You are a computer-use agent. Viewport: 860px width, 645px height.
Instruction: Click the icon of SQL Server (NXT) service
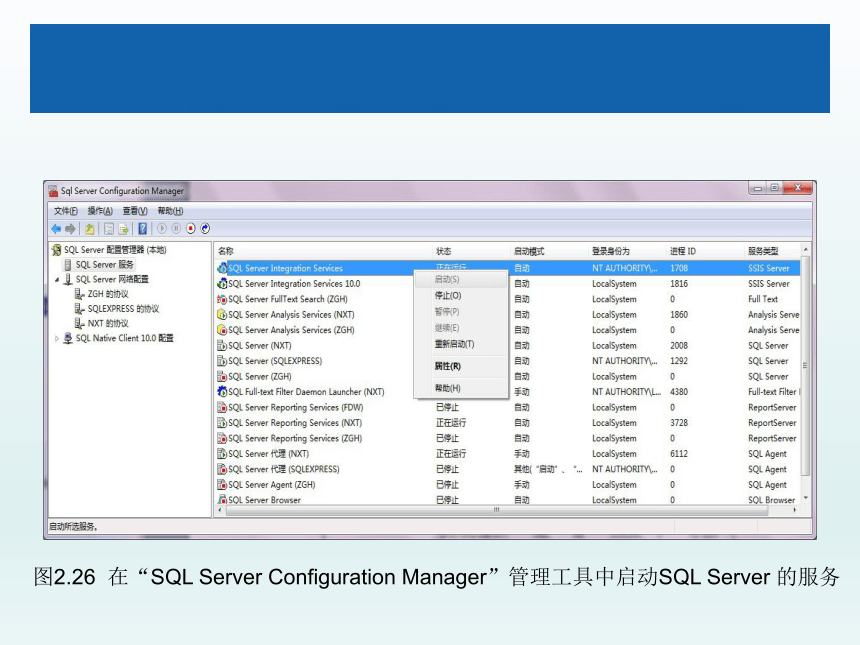[222, 346]
